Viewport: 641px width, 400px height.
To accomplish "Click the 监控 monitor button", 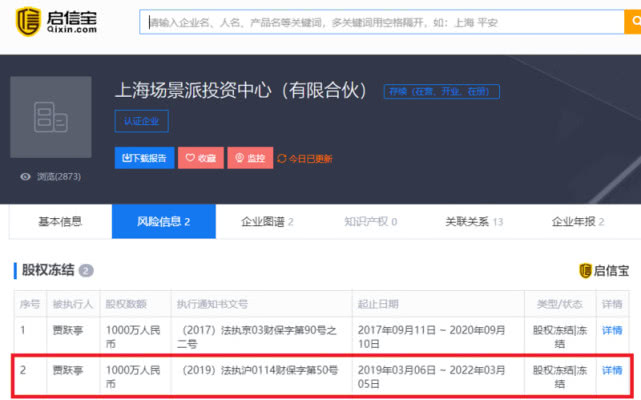I will pos(250,158).
